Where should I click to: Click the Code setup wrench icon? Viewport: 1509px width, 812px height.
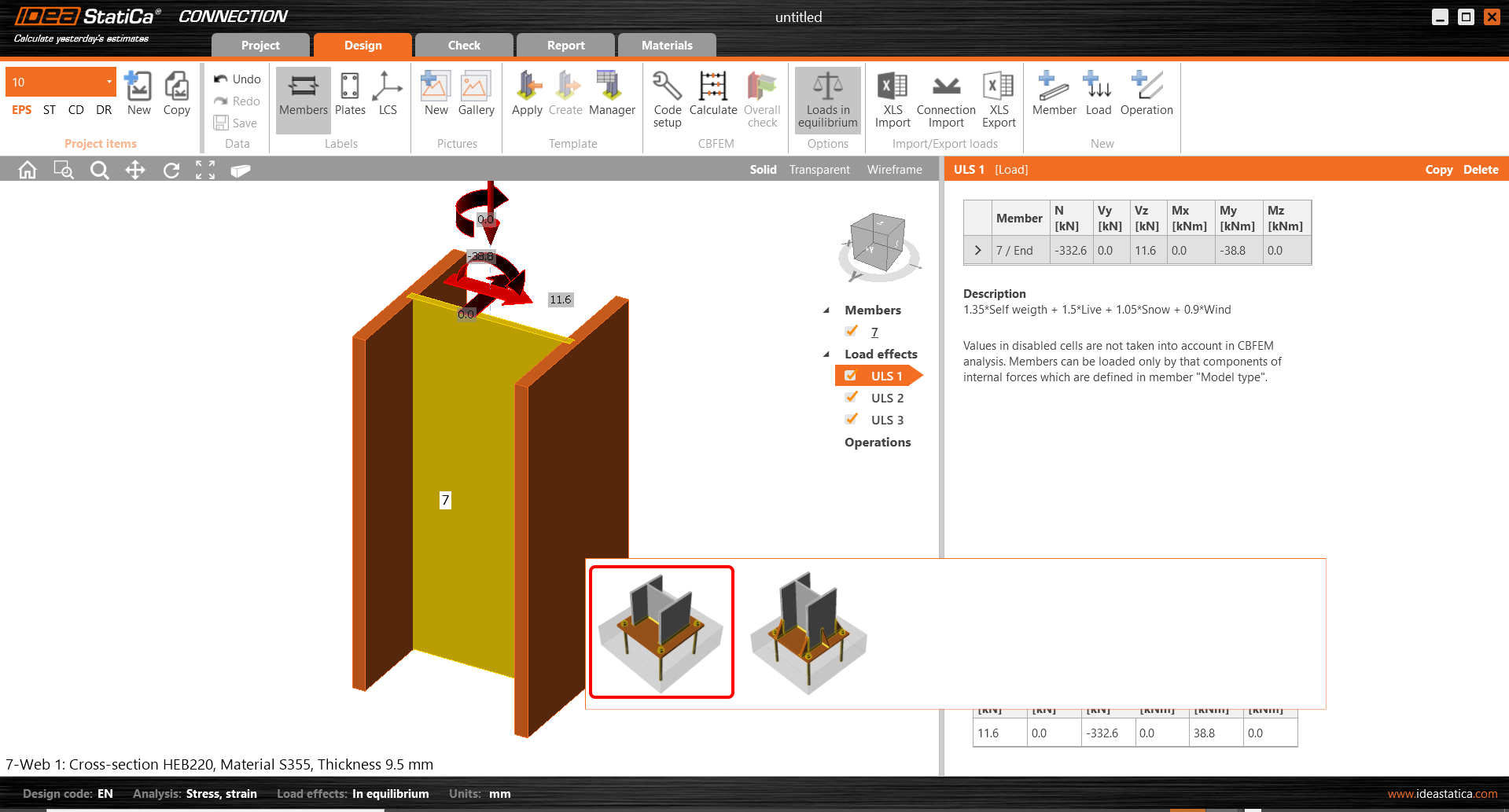pos(667,86)
